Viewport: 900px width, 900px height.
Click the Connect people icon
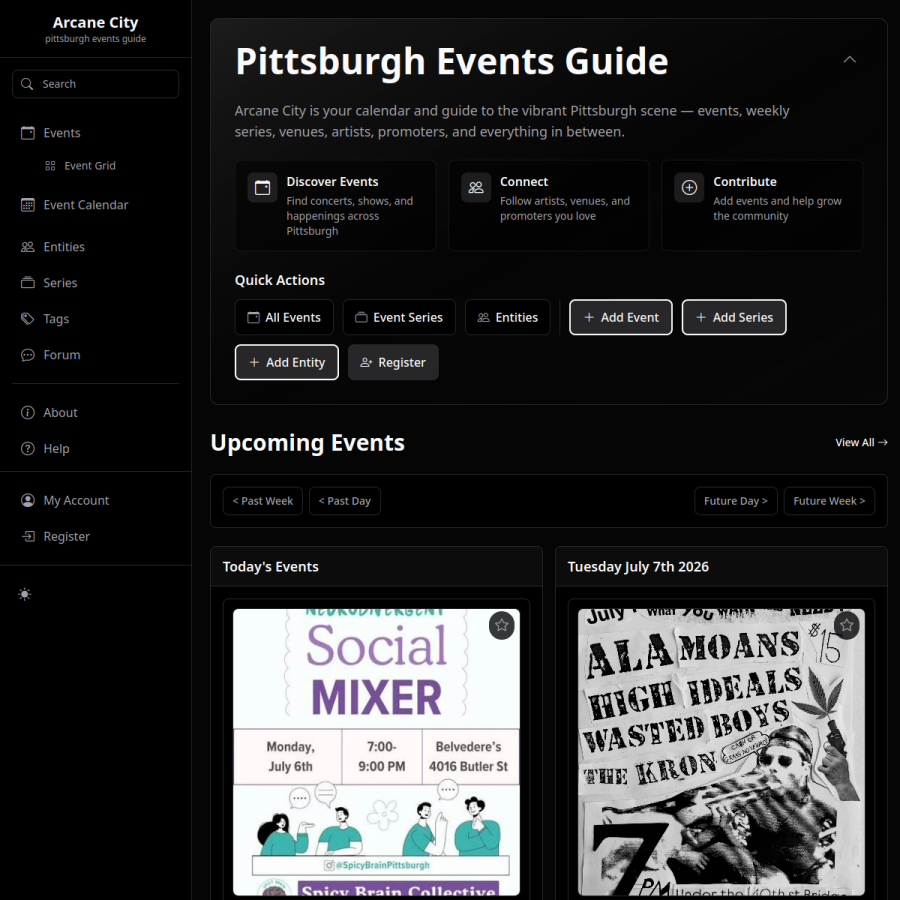click(476, 188)
